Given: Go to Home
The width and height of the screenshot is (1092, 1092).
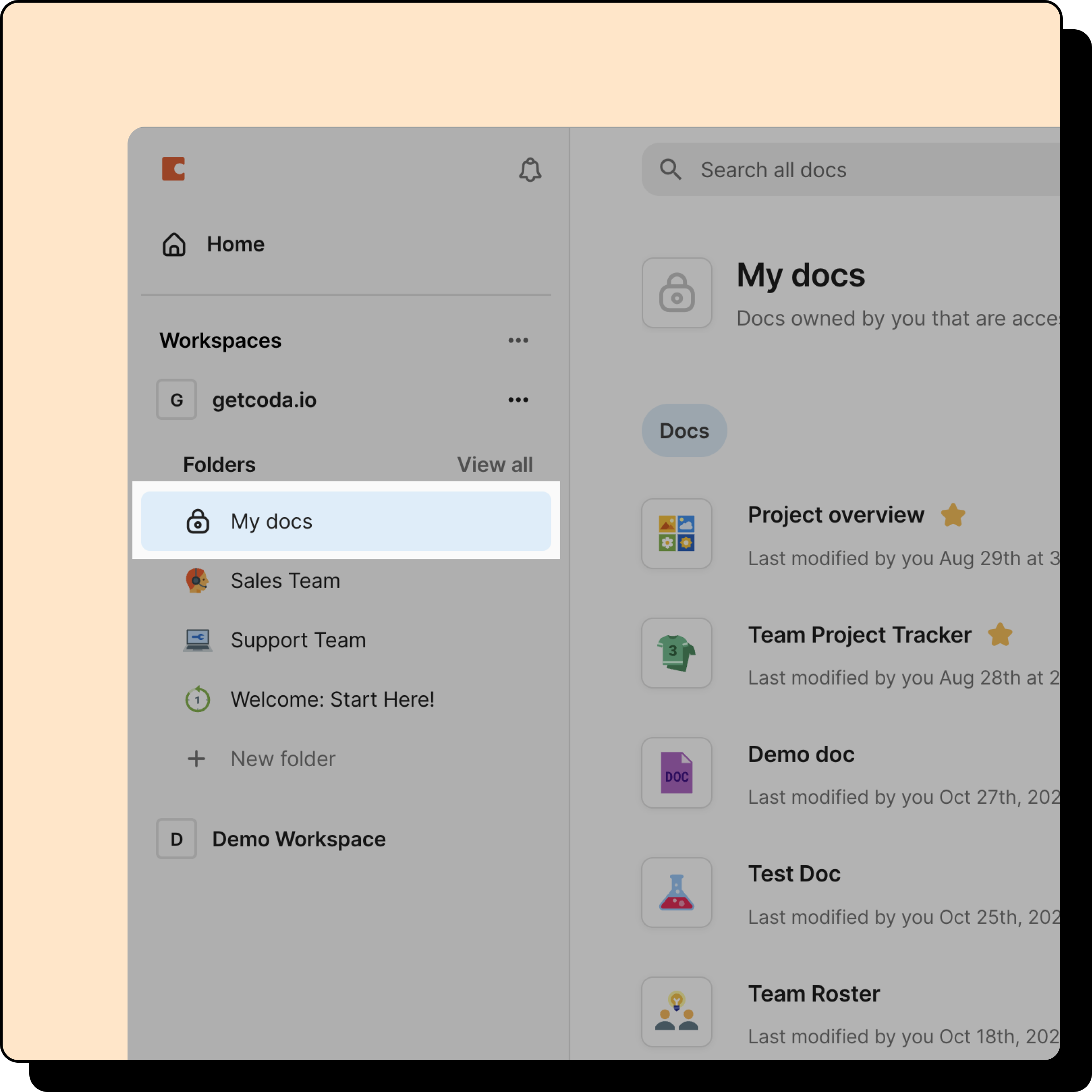Looking at the screenshot, I should pyautogui.click(x=235, y=244).
